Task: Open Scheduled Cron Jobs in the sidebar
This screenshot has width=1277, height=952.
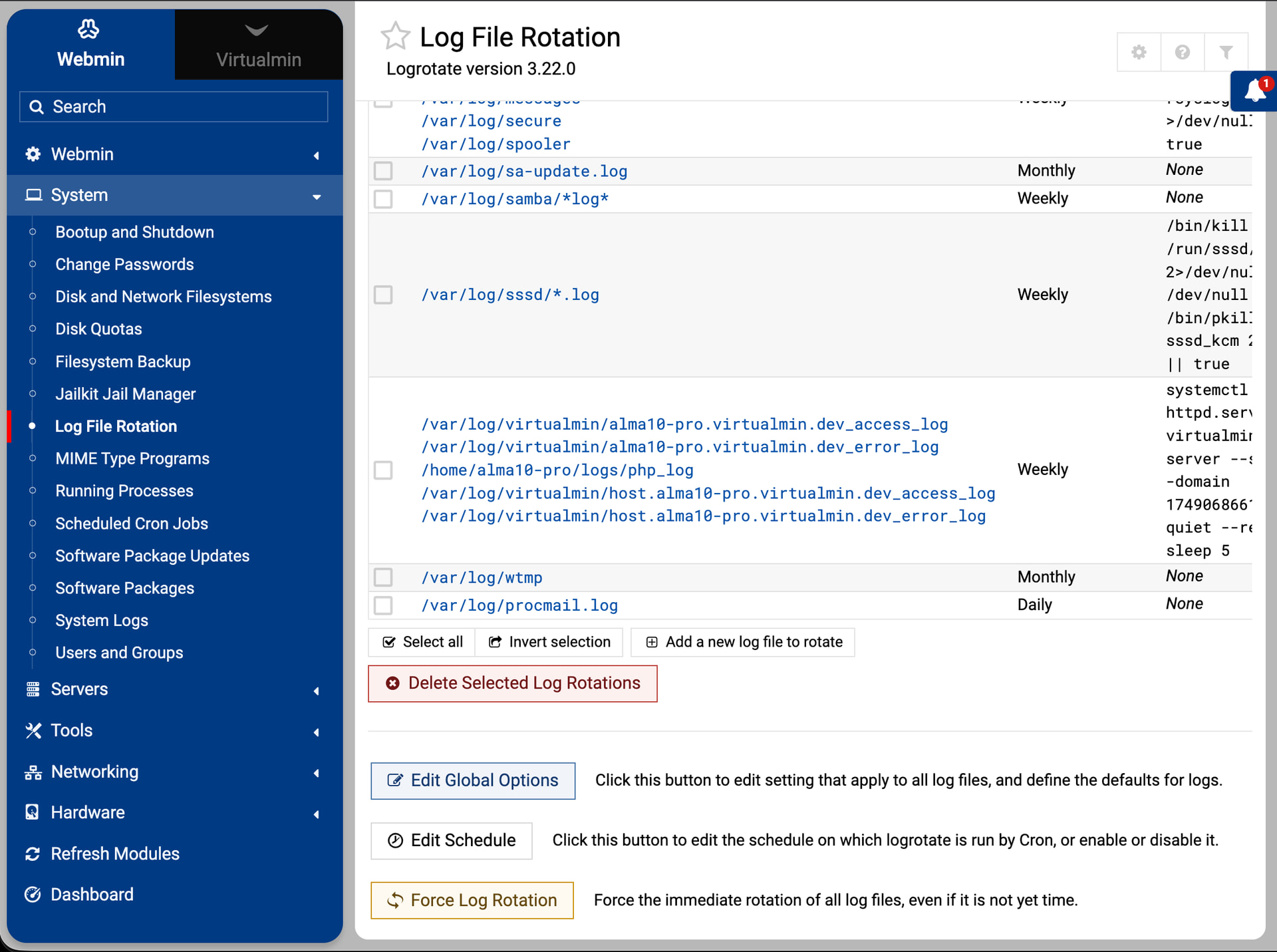Action: [x=132, y=524]
